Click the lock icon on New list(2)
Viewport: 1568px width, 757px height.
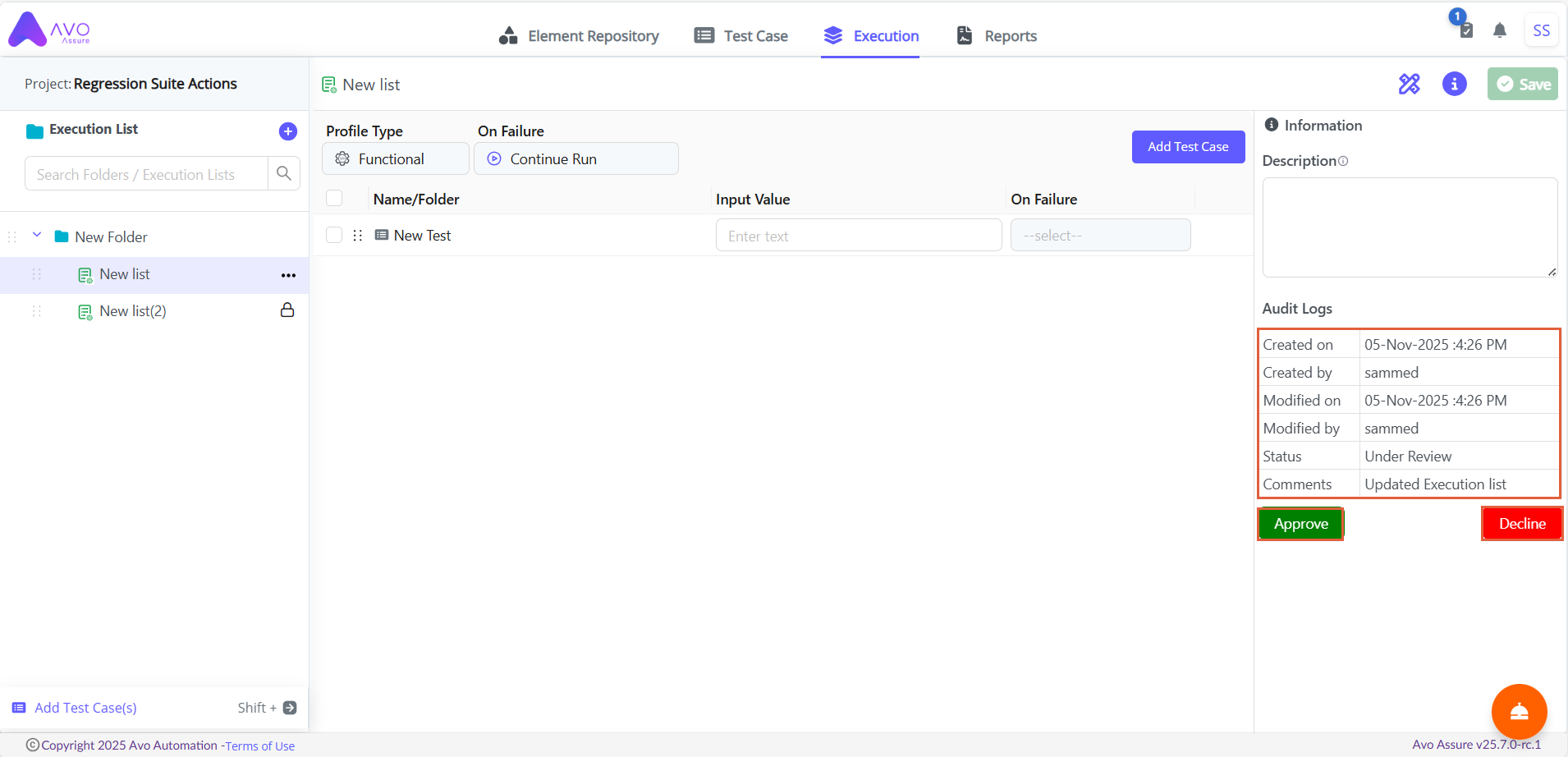(287, 310)
